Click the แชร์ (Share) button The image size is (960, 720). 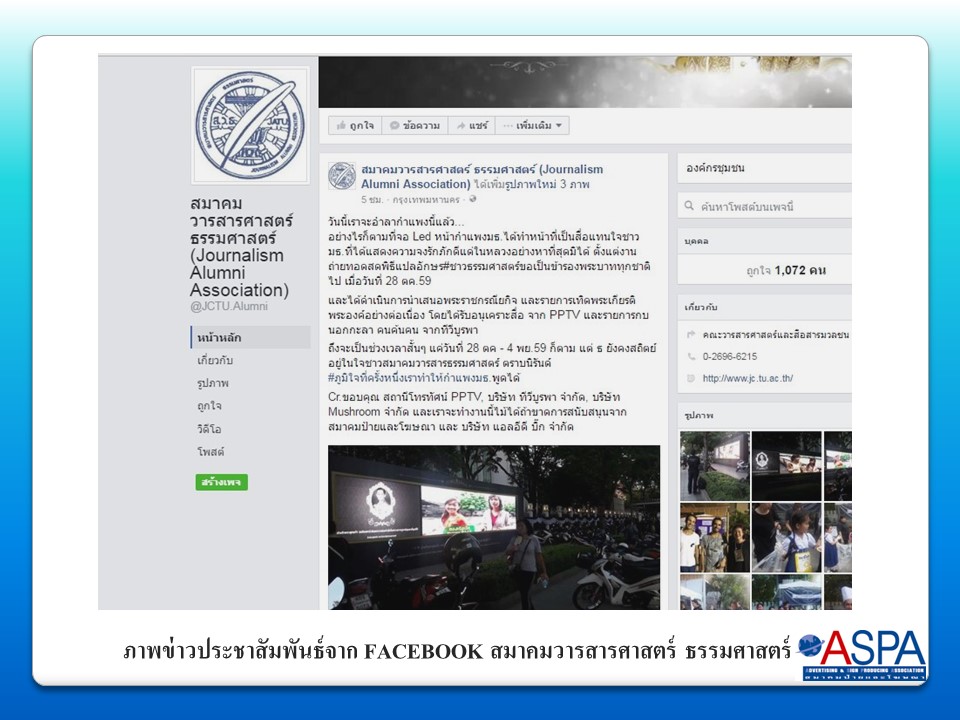coord(471,126)
